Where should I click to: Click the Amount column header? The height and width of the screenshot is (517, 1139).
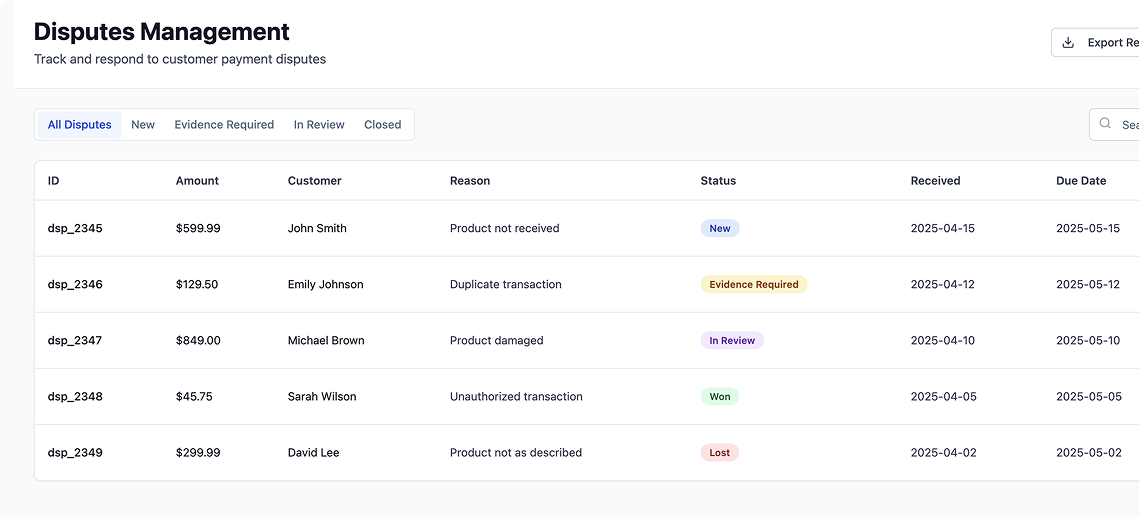click(x=197, y=181)
